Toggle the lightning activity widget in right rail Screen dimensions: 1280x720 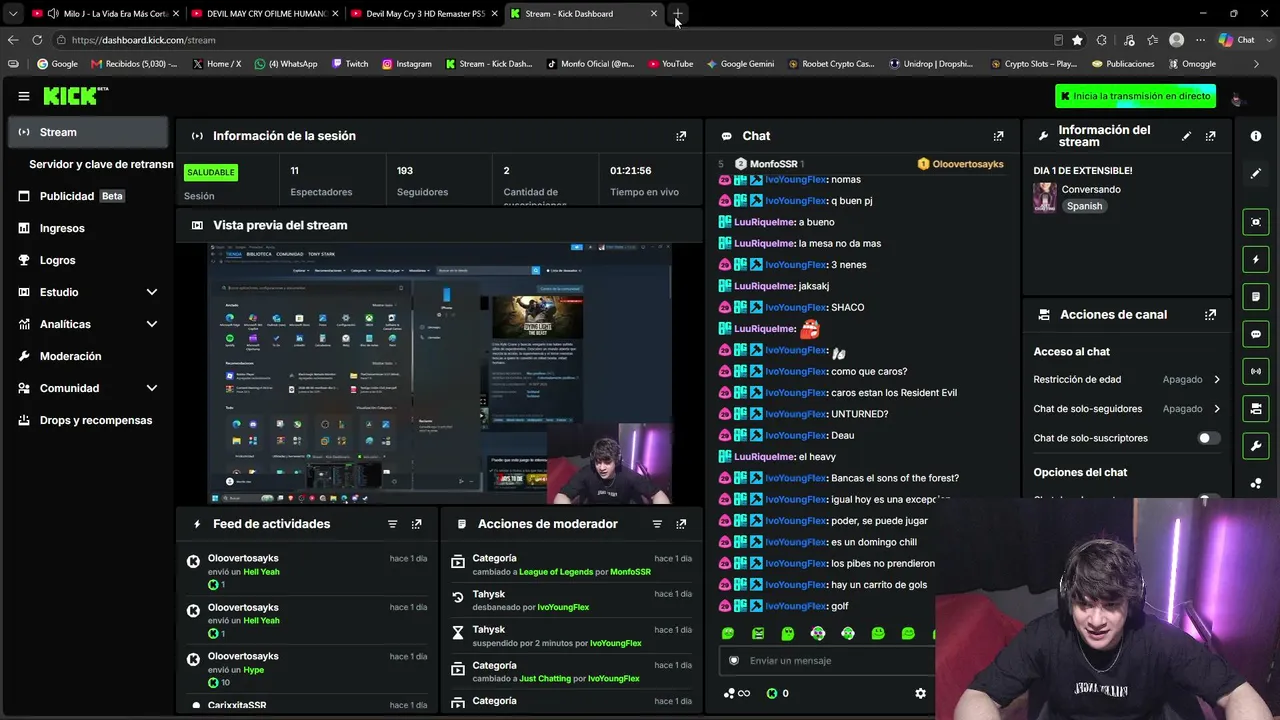[1256, 260]
